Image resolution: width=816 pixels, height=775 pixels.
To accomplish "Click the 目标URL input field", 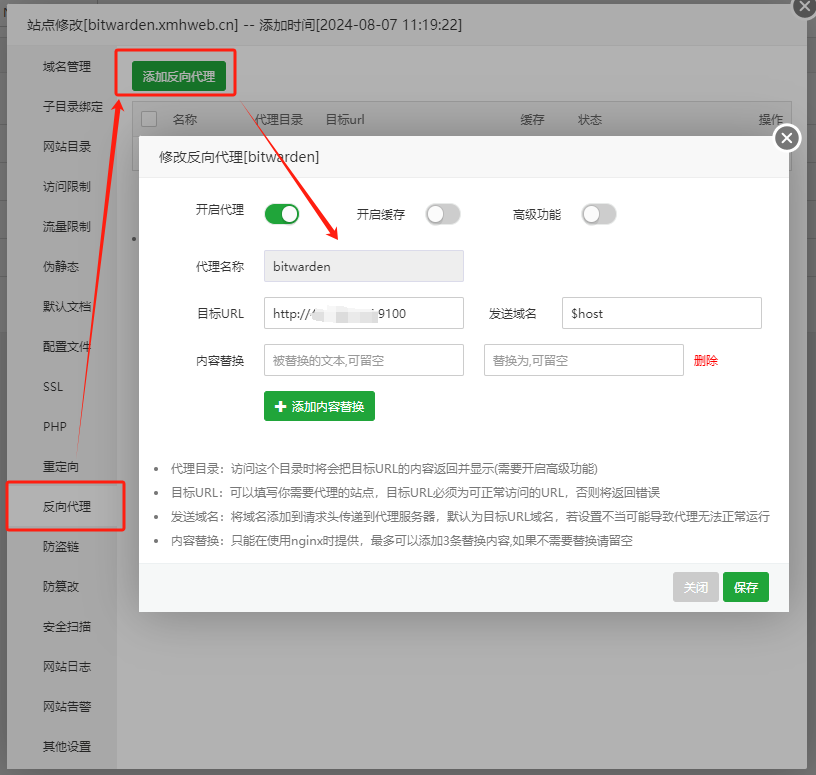I will [364, 313].
